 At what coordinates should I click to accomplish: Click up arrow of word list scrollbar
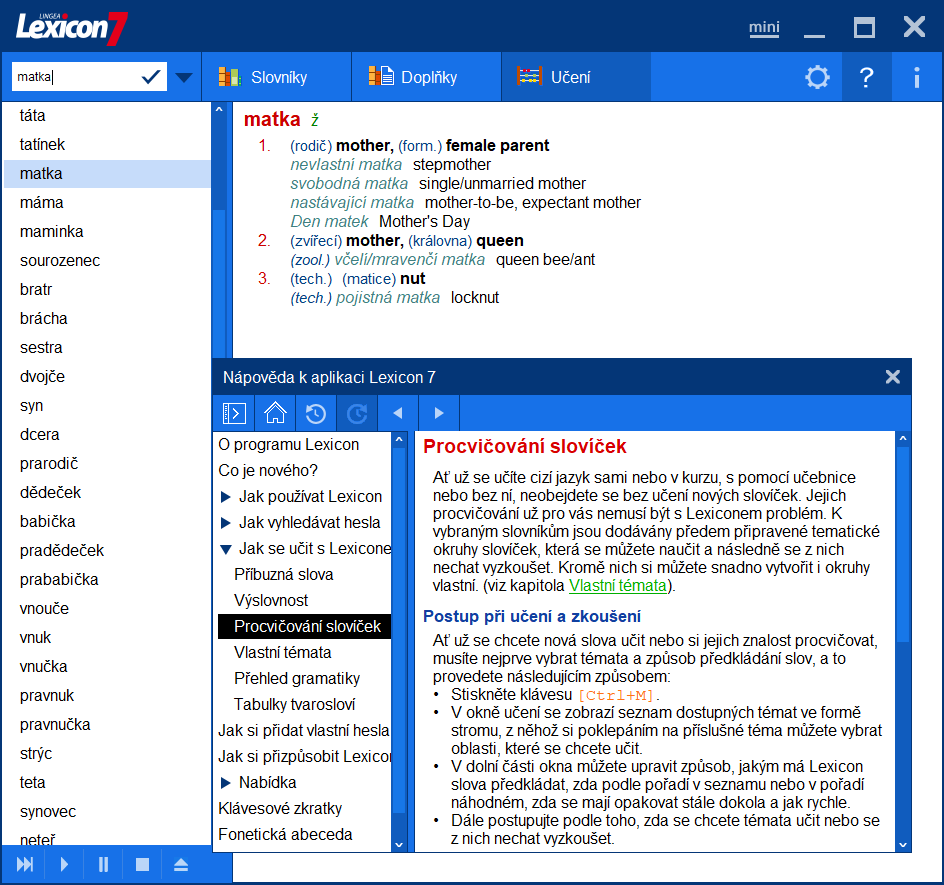219,110
